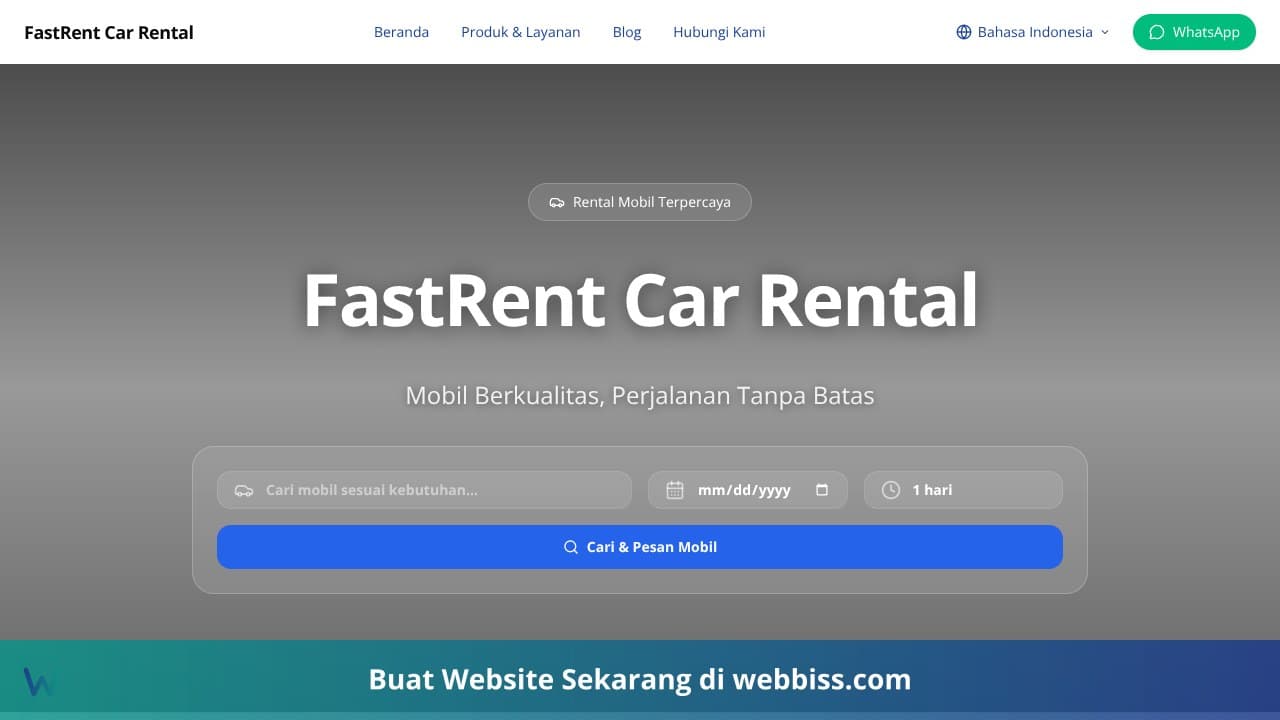Screen dimensions: 1280x720
Task: Click the WhatsApp chat bubble icon
Action: (1157, 32)
